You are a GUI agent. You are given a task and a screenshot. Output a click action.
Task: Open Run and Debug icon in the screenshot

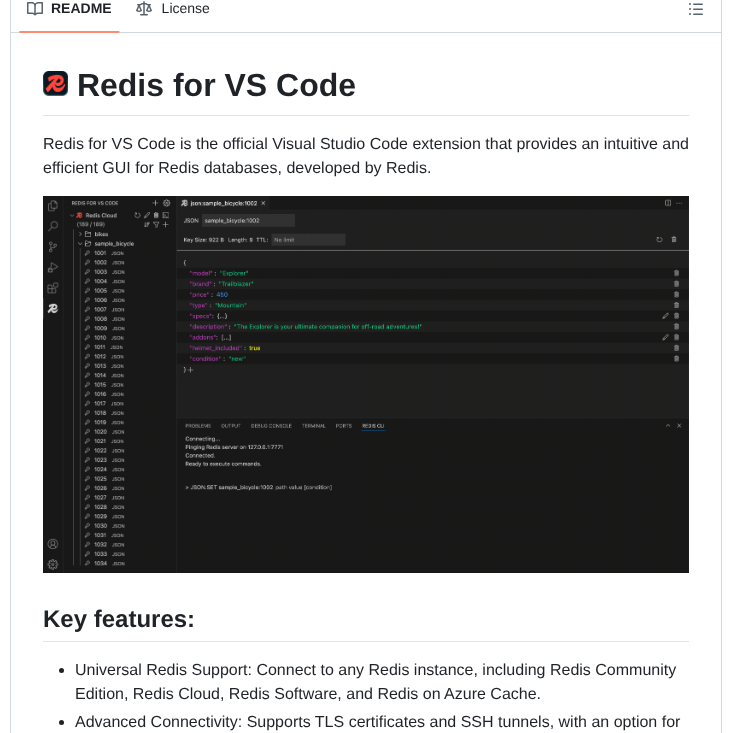click(x=53, y=267)
